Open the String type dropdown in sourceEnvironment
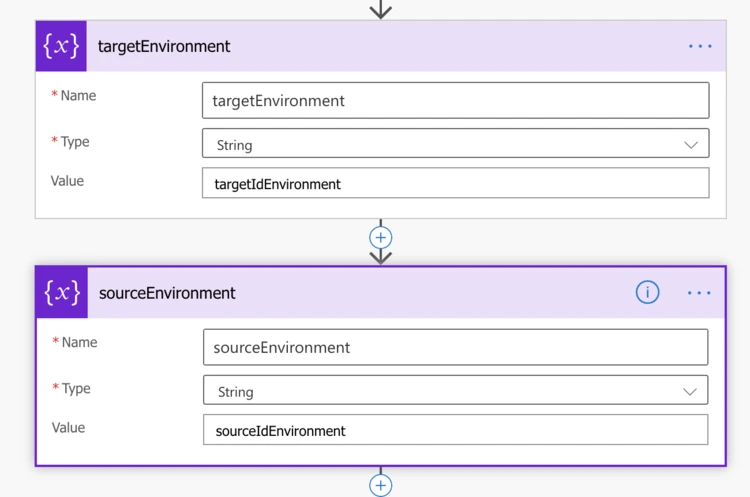Screen dimensions: 750x497 pyautogui.click(x=689, y=392)
